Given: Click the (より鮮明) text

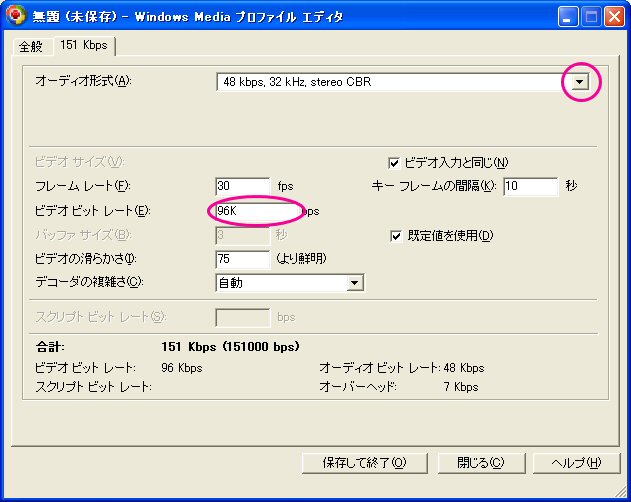Looking at the screenshot, I should (x=301, y=258).
